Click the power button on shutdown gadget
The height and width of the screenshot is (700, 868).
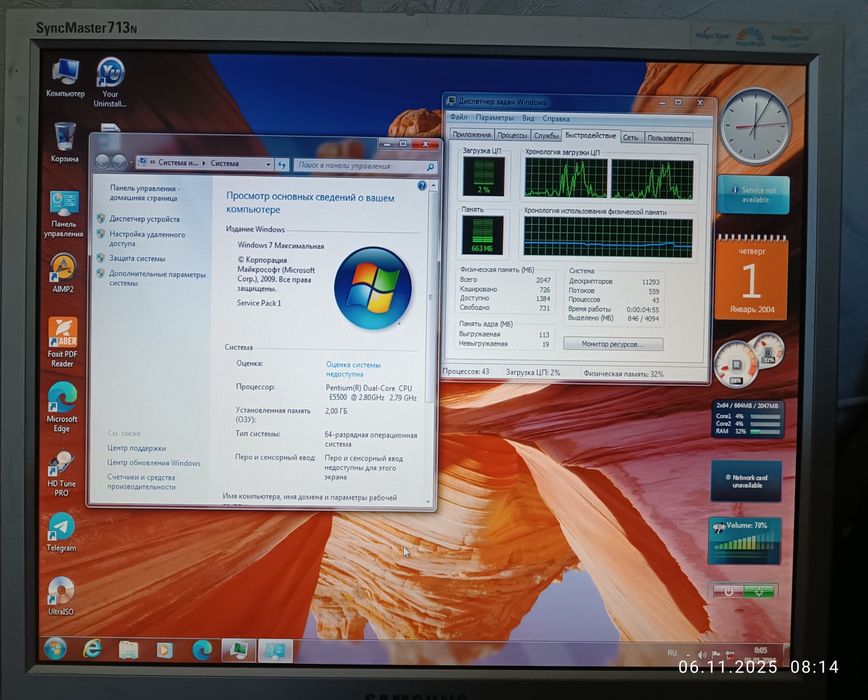pos(728,592)
